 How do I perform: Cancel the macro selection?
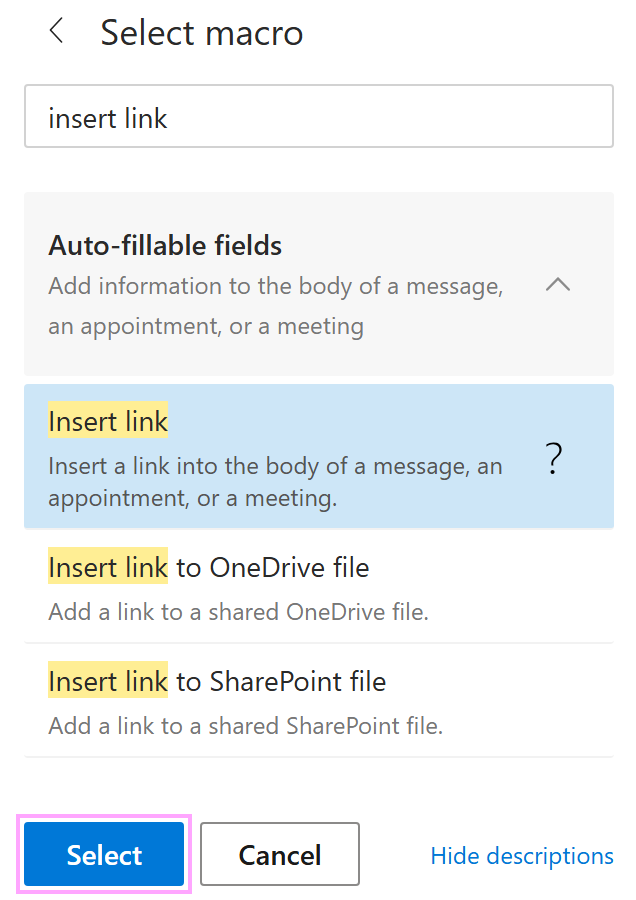pyautogui.click(x=279, y=854)
